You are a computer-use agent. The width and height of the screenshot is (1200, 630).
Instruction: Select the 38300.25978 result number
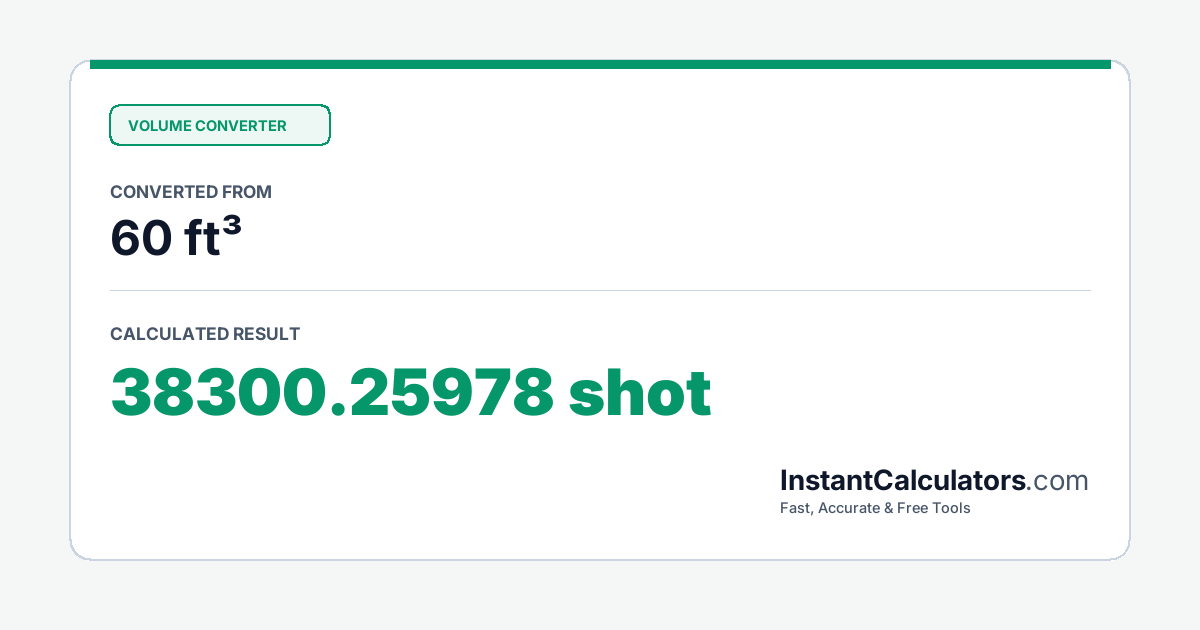click(x=332, y=393)
